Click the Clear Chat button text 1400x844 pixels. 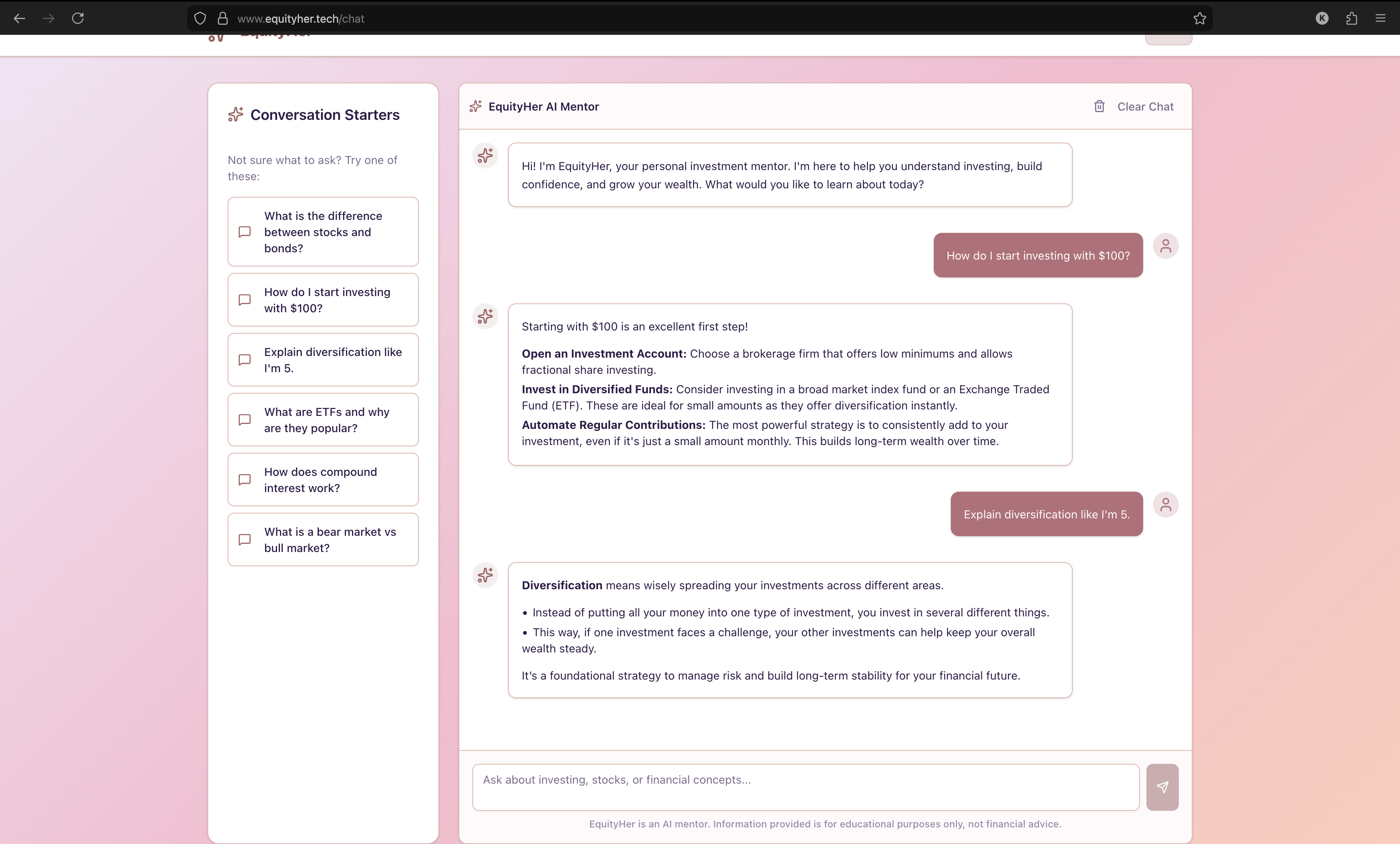click(1145, 107)
